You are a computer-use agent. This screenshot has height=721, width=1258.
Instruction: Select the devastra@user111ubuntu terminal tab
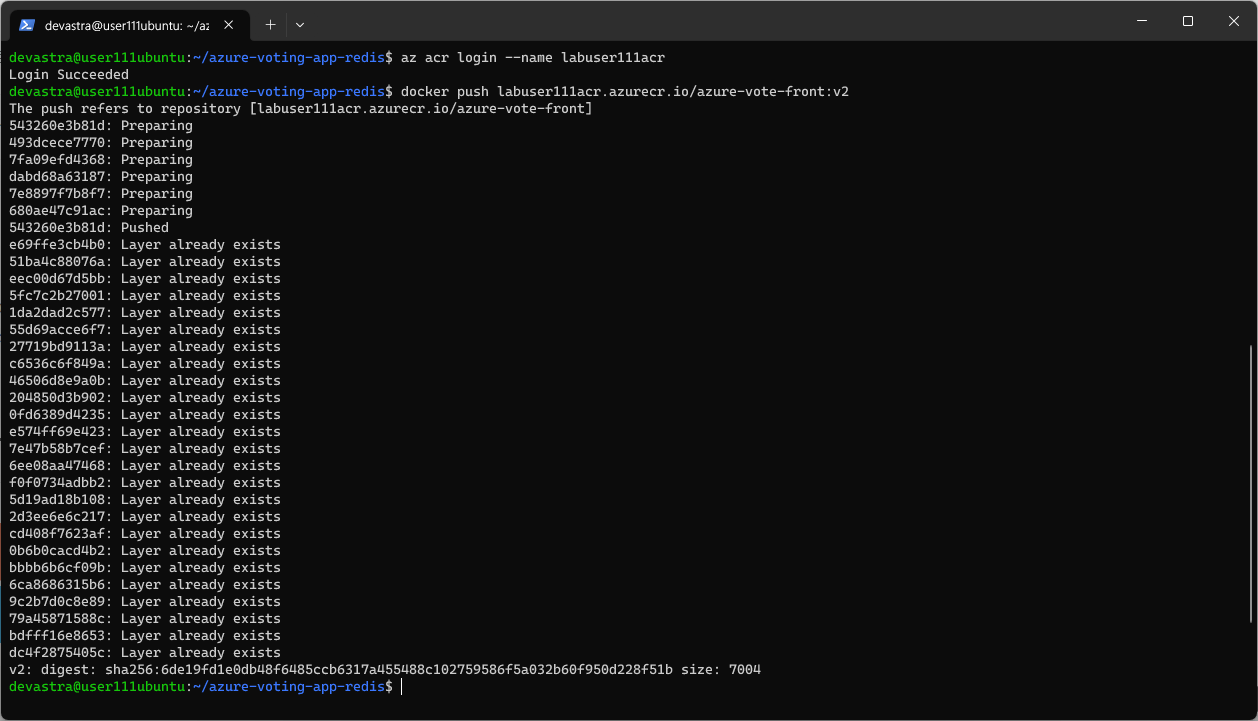click(x=129, y=25)
